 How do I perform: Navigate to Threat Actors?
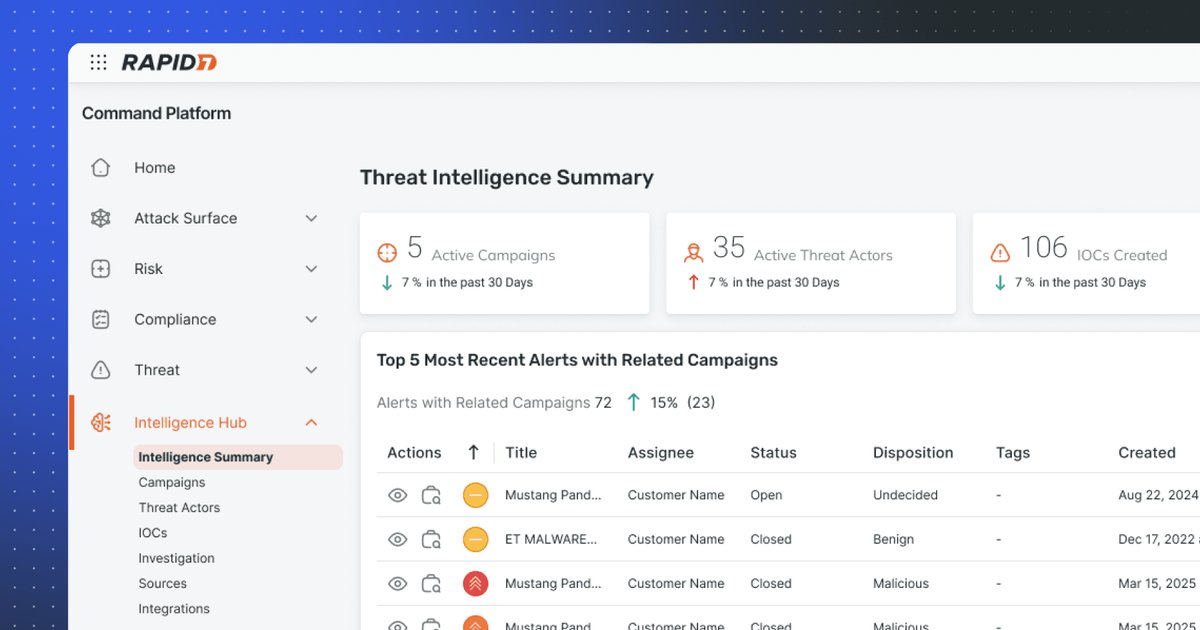click(179, 507)
